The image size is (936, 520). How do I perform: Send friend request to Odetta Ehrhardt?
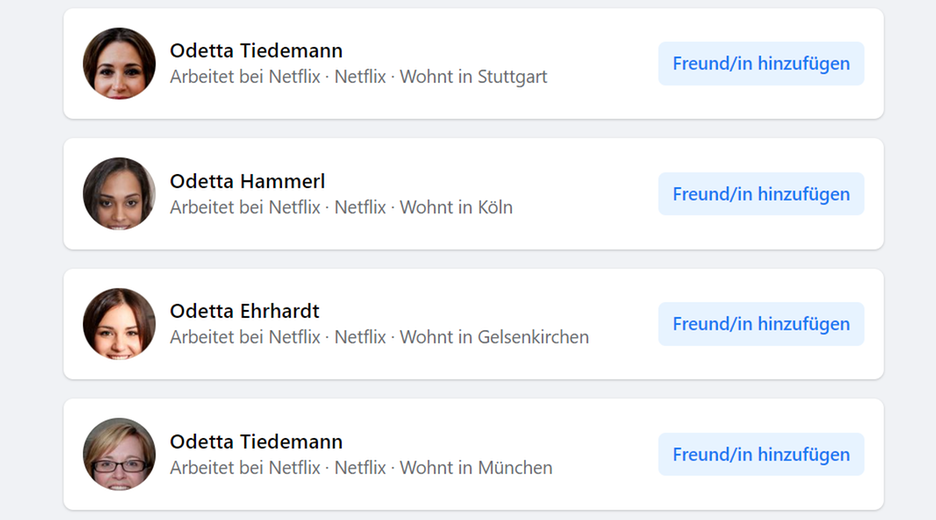(x=761, y=324)
